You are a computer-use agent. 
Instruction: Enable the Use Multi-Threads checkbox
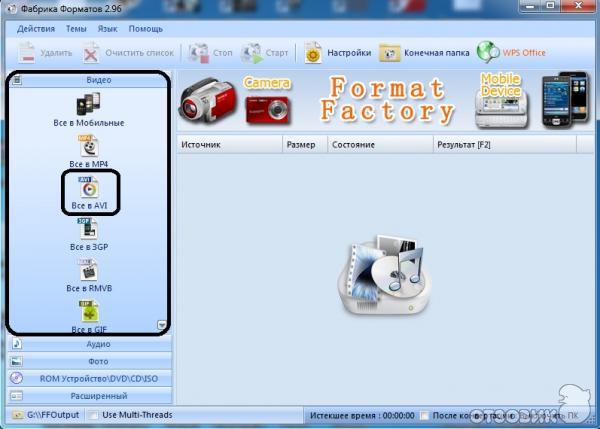tap(94, 415)
